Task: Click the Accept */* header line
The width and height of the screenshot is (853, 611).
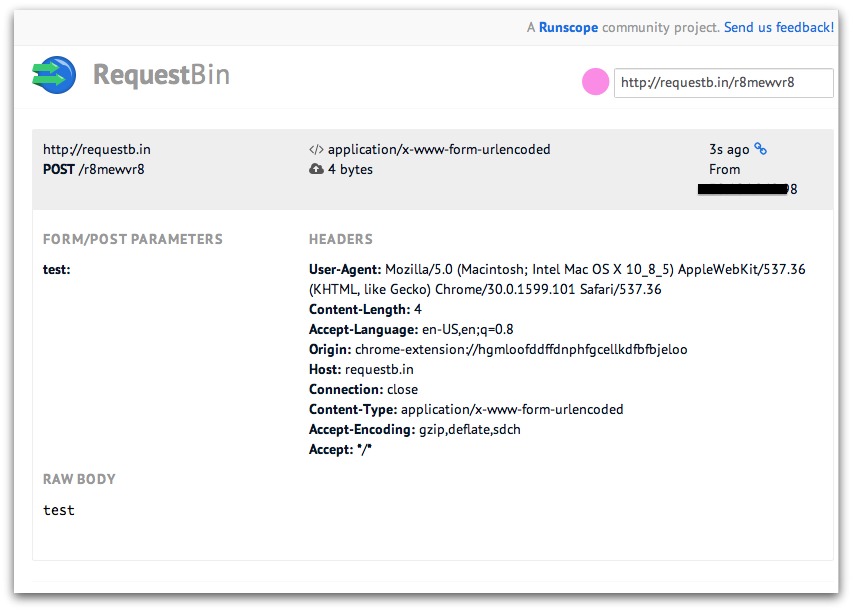Action: coord(341,449)
